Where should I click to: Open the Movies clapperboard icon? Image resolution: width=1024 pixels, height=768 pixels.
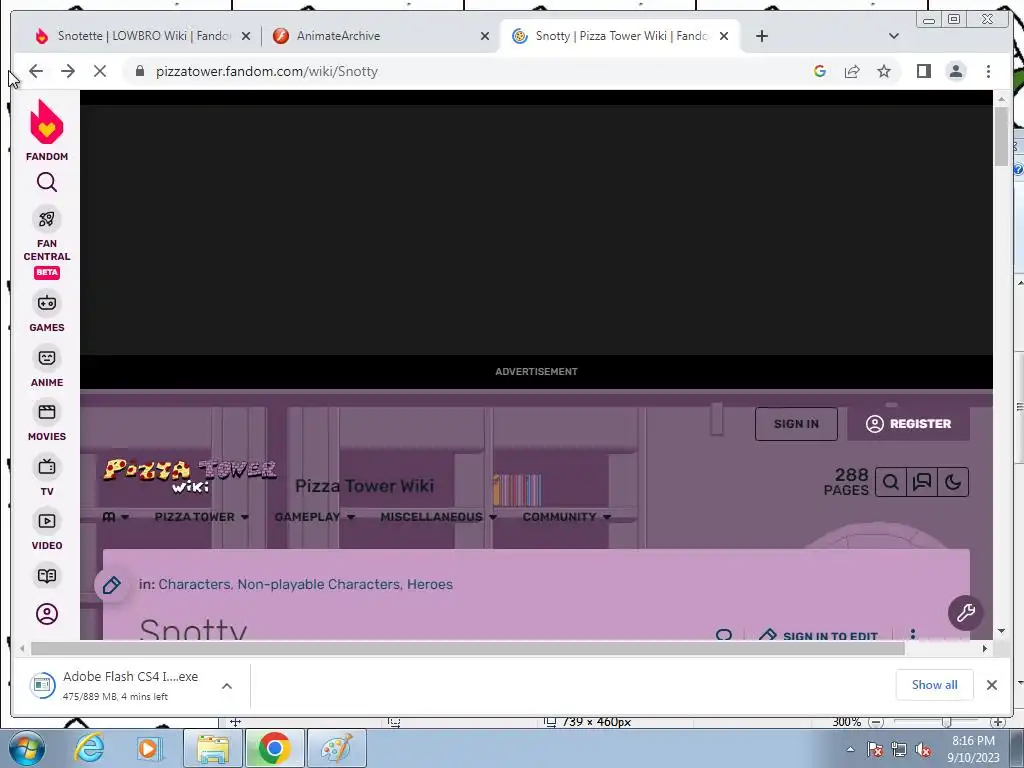tap(46, 412)
